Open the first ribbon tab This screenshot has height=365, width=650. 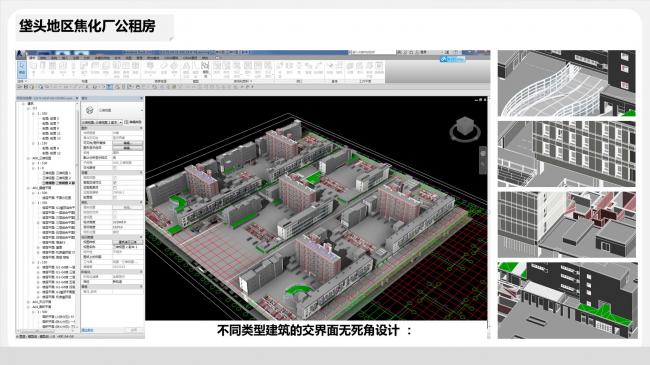pos(33,58)
